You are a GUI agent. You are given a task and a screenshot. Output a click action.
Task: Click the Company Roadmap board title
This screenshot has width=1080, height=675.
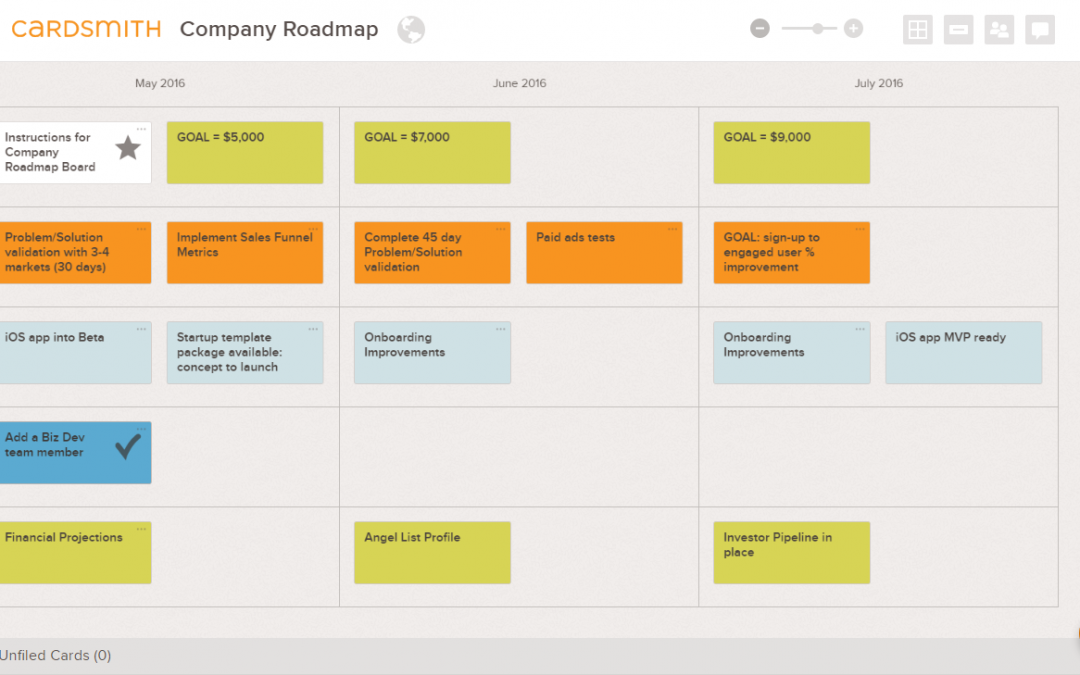pyautogui.click(x=279, y=29)
